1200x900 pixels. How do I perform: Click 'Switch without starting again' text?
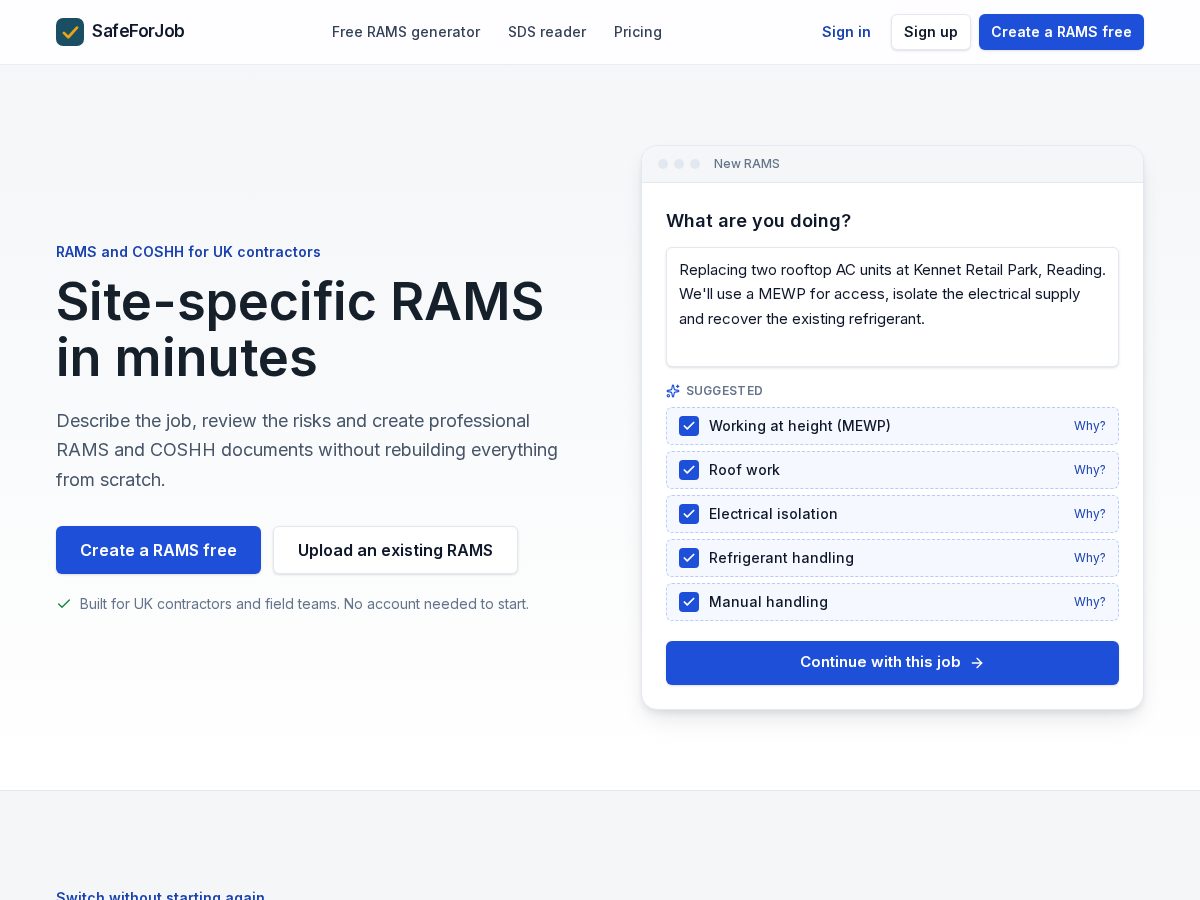pos(160,895)
